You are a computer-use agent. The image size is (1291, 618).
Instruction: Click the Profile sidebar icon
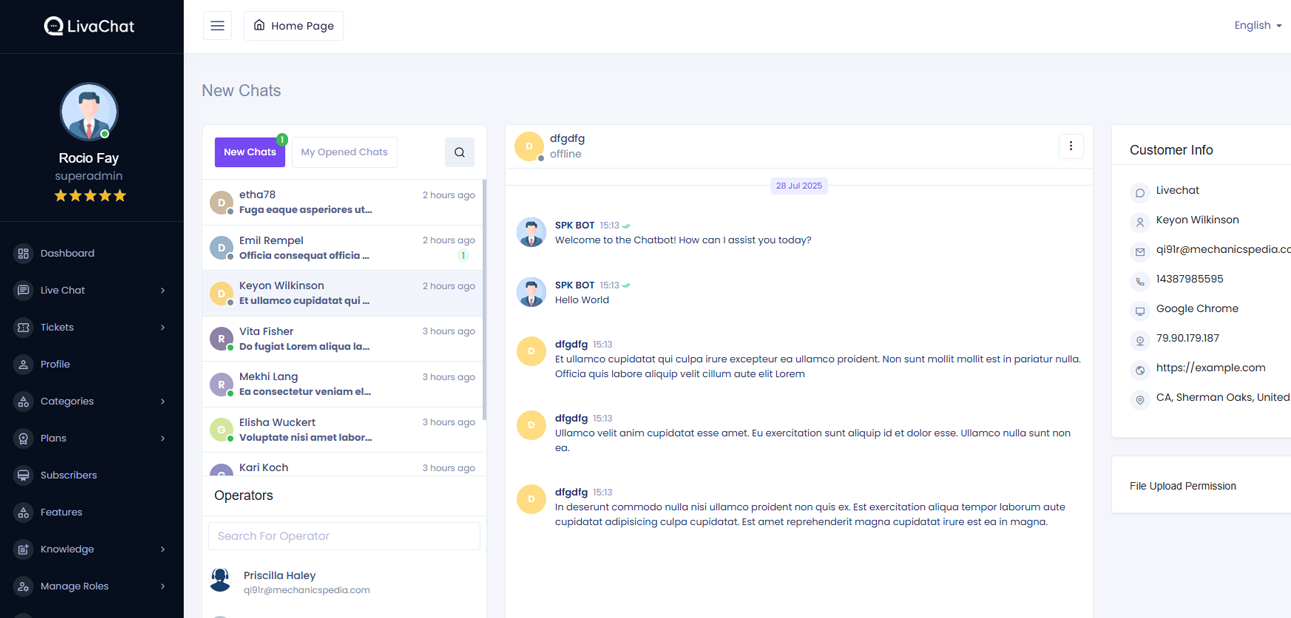click(x=23, y=365)
